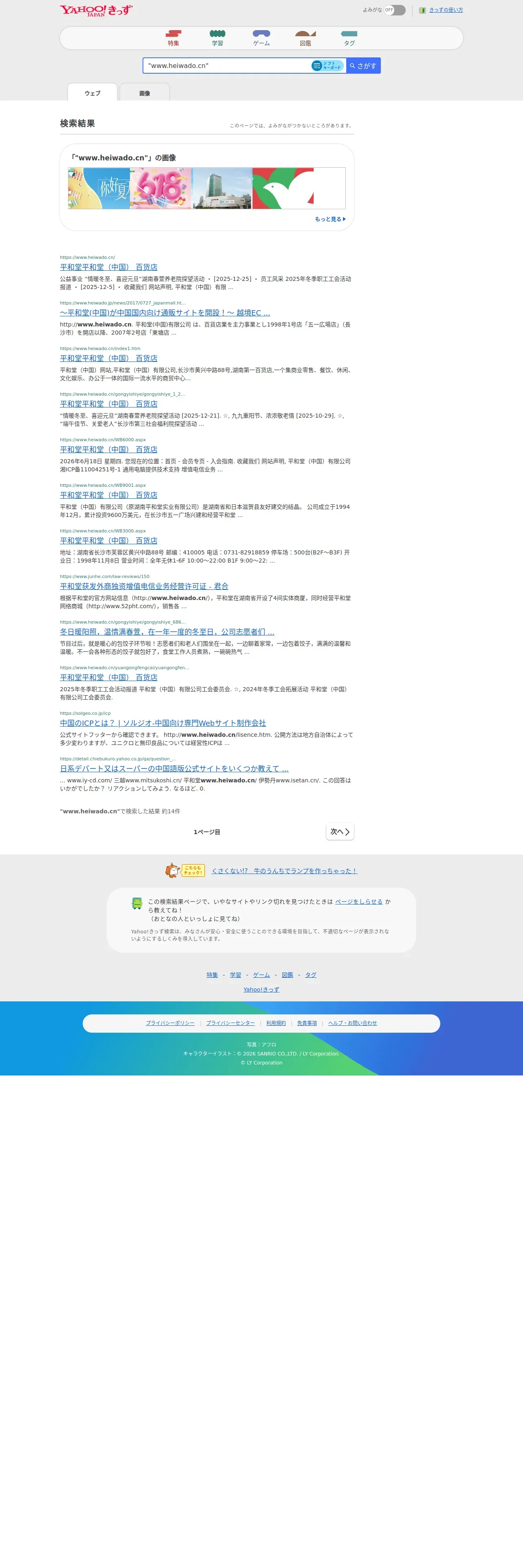Click もっと見る to see more images

click(330, 219)
